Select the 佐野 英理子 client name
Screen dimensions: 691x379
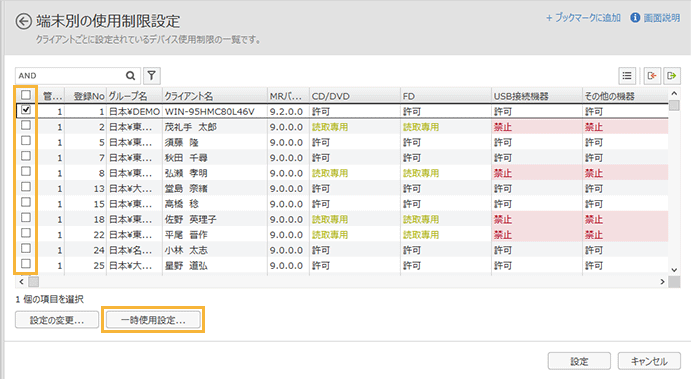[x=191, y=219]
